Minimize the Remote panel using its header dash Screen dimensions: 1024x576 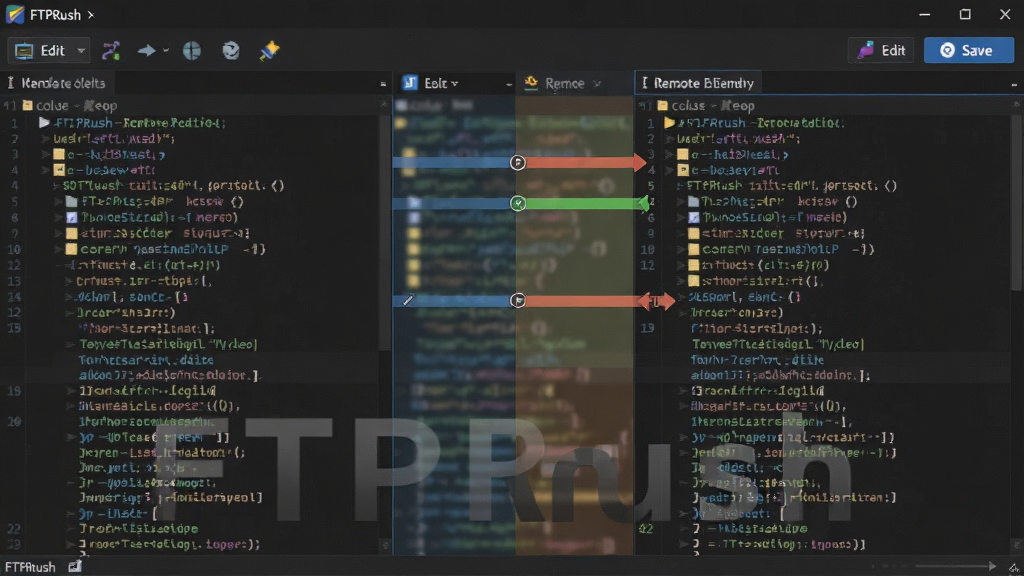(1014, 84)
